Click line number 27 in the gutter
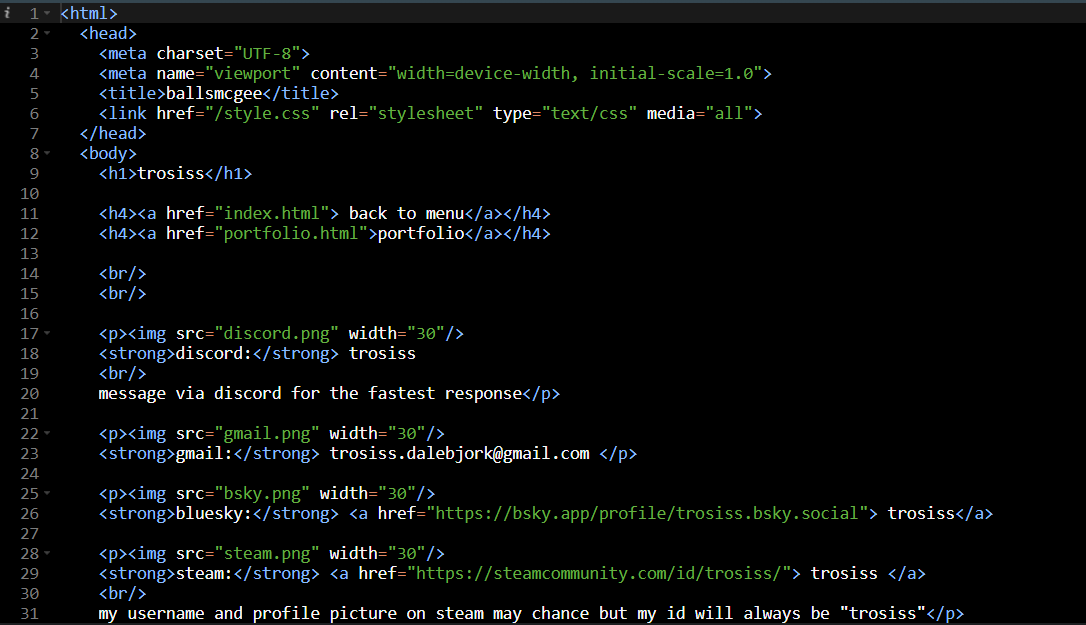This screenshot has height=625, width=1086. [30, 534]
